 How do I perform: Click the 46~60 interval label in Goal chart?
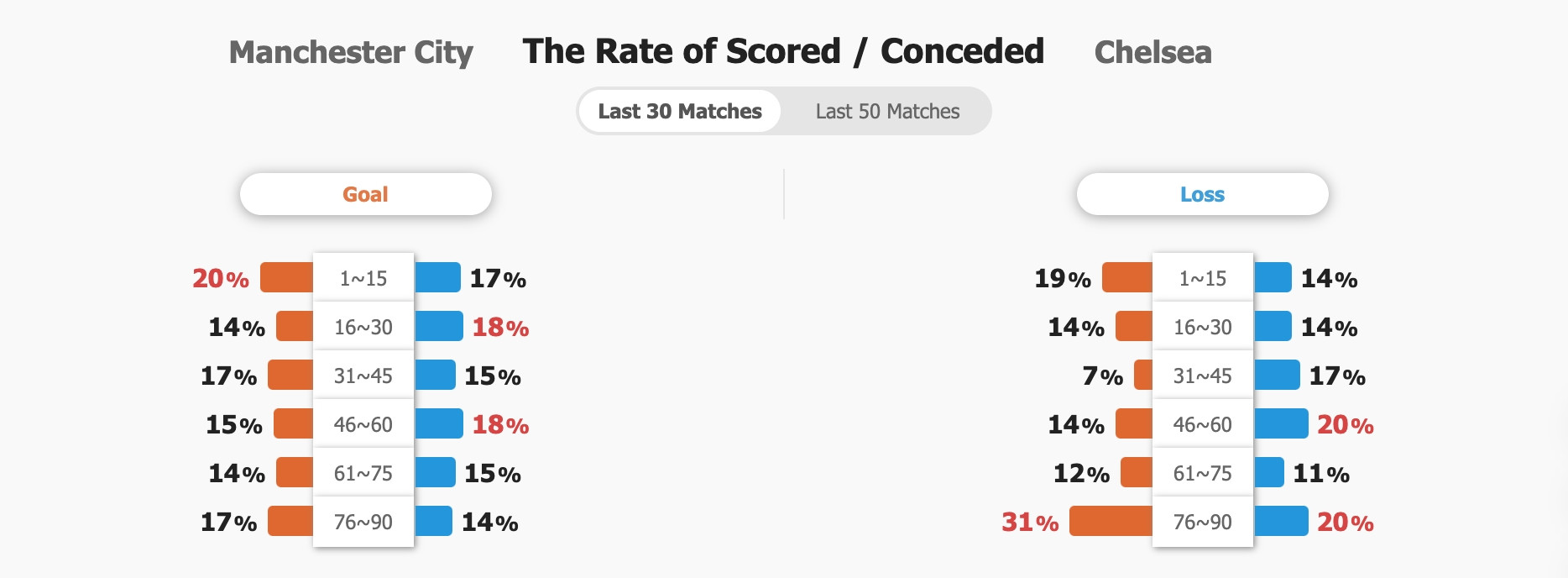pos(363,424)
